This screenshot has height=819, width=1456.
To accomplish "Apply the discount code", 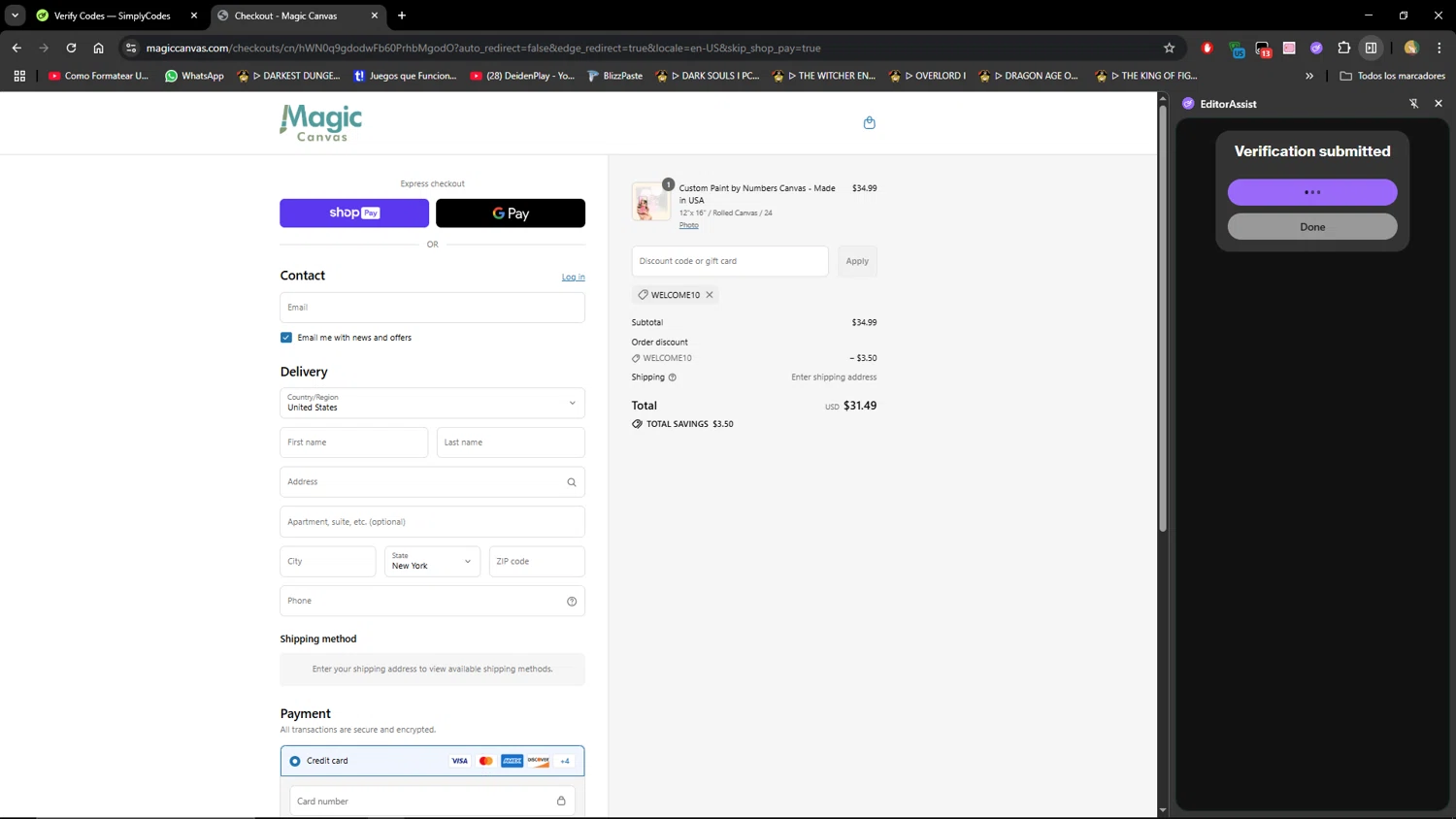I will tap(857, 261).
